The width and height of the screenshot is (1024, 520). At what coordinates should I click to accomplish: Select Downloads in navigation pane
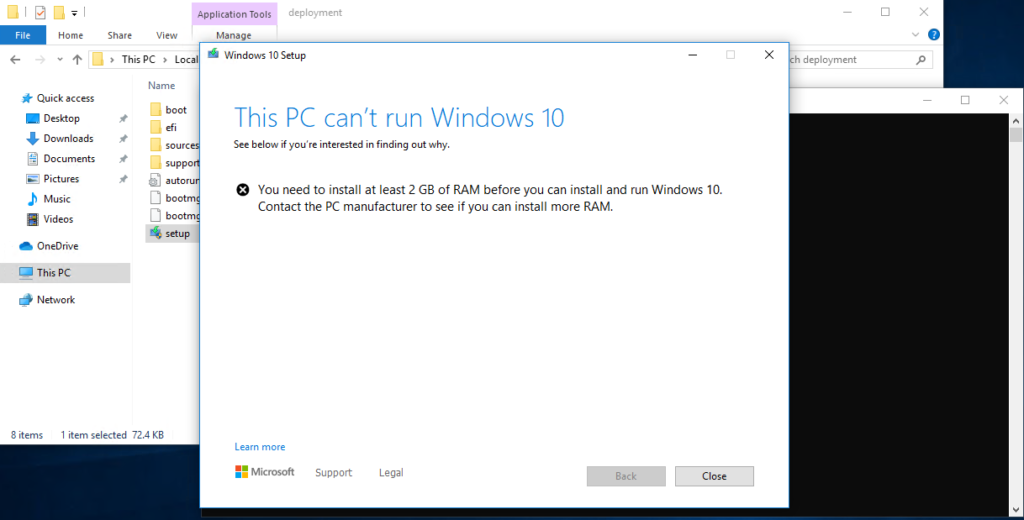pyautogui.click(x=68, y=138)
